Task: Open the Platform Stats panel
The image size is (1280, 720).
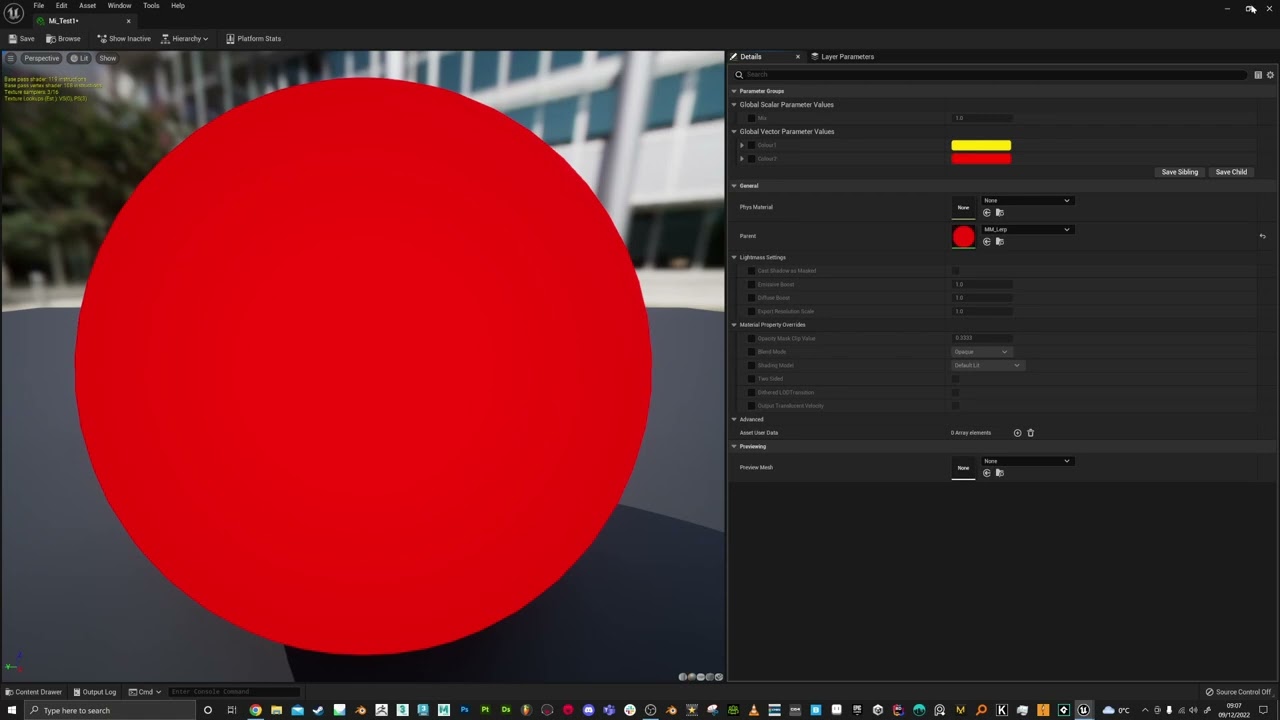Action: pos(253,38)
